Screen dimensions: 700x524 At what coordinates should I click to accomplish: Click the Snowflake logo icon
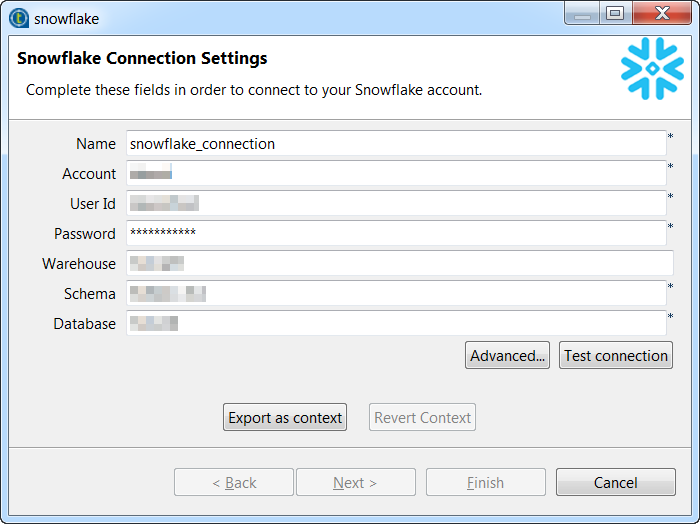pyautogui.click(x=652, y=69)
